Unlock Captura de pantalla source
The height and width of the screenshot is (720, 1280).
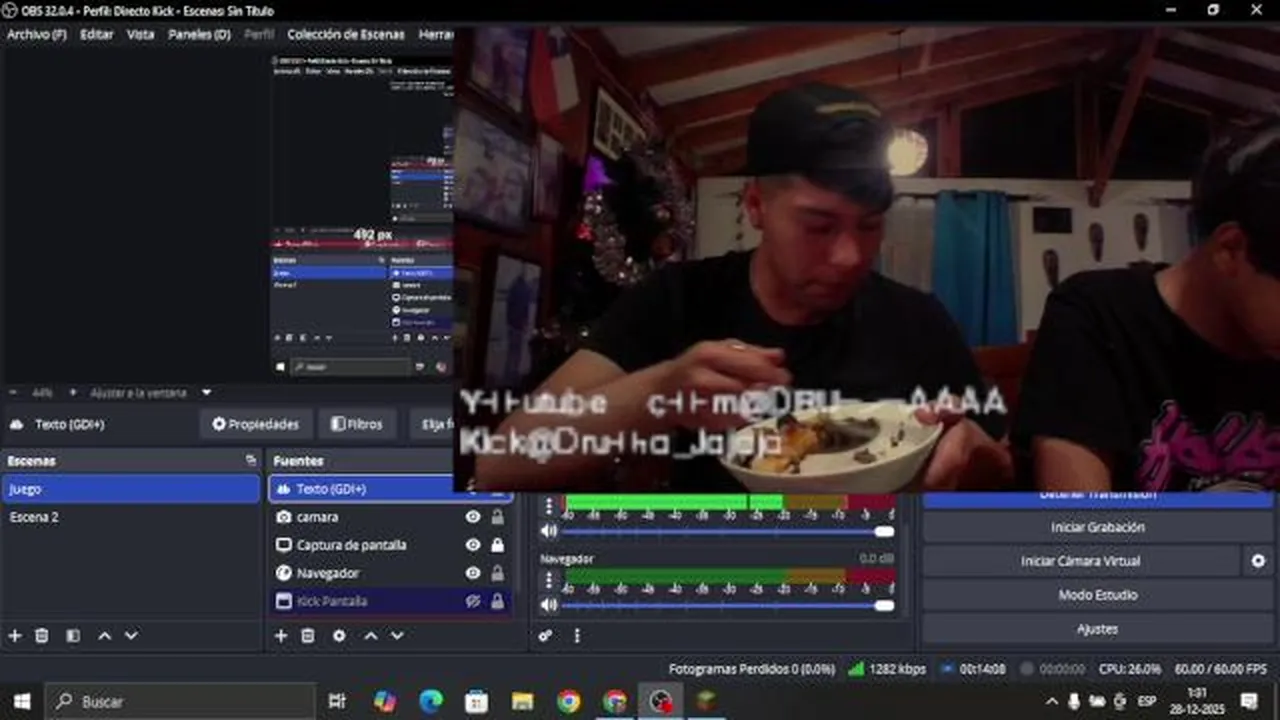click(497, 545)
